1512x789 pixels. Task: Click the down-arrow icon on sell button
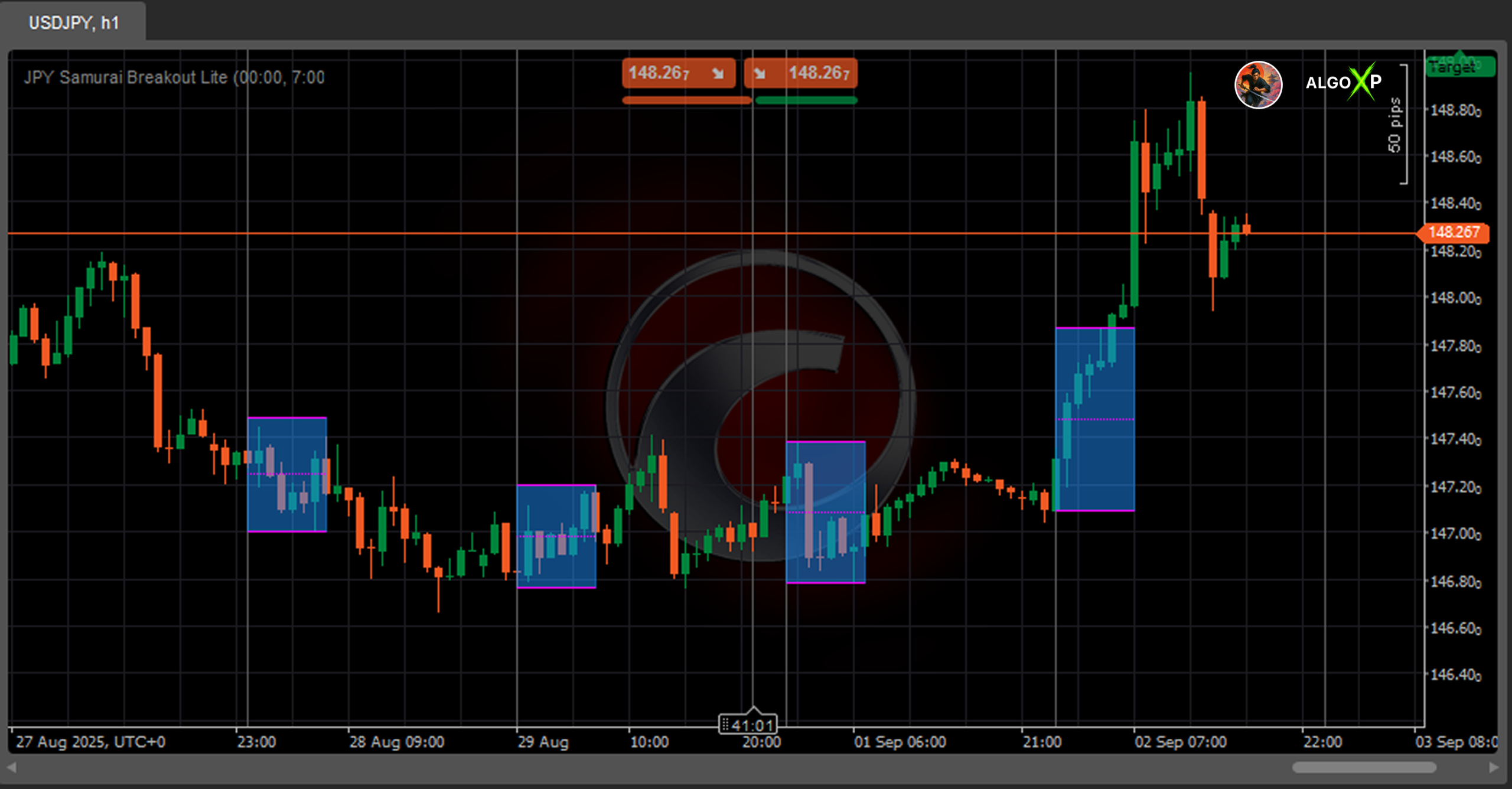tap(718, 73)
